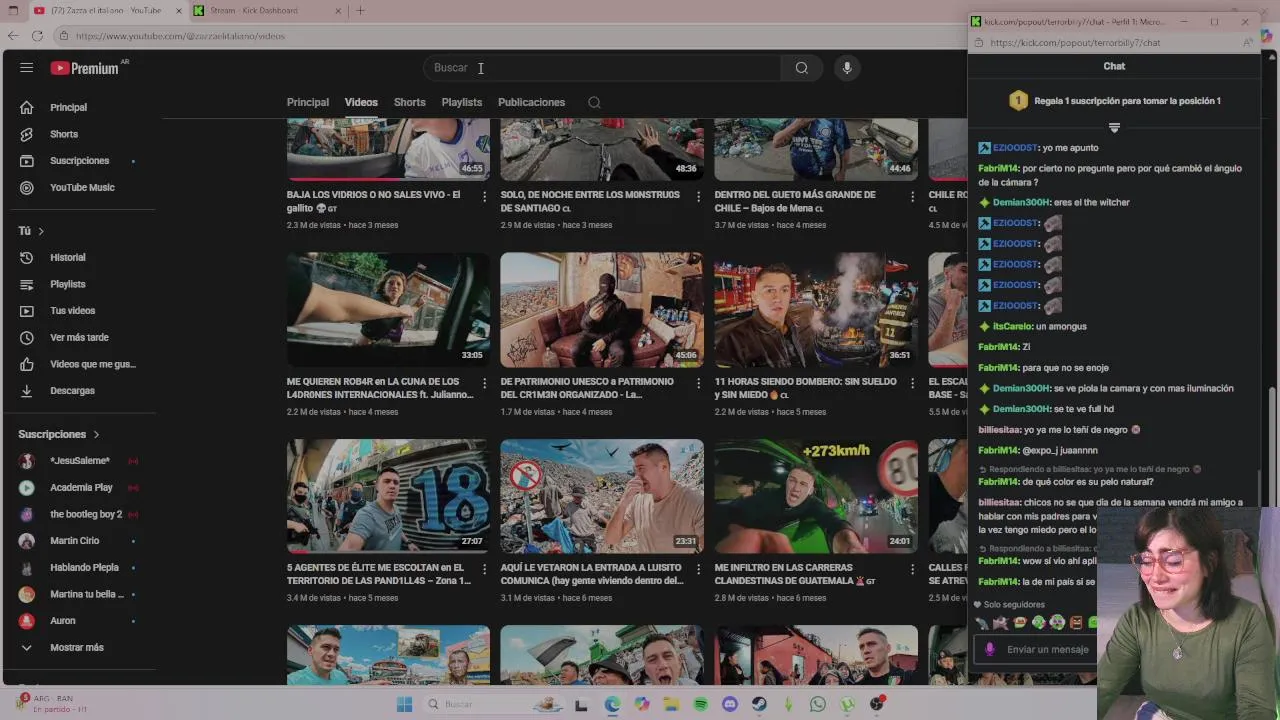This screenshot has width=1280, height=720.
Task: Click YouTube address bar URL
Action: (x=180, y=36)
